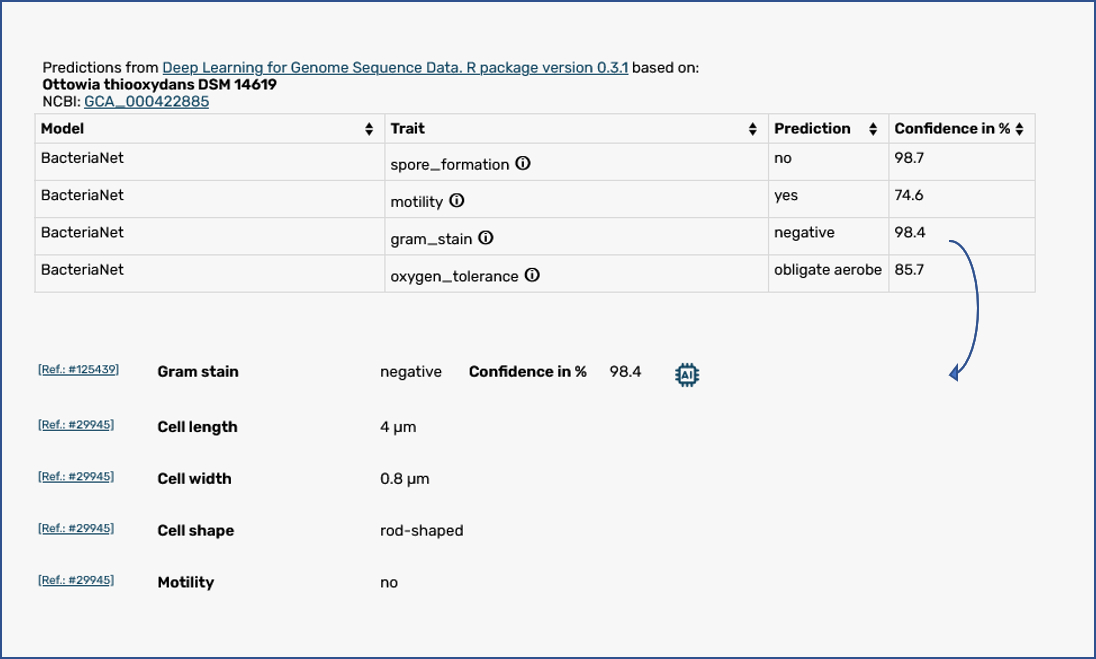This screenshot has height=659, width=1096.
Task: Open reference #29945 beside Cell width
Action: click(76, 476)
